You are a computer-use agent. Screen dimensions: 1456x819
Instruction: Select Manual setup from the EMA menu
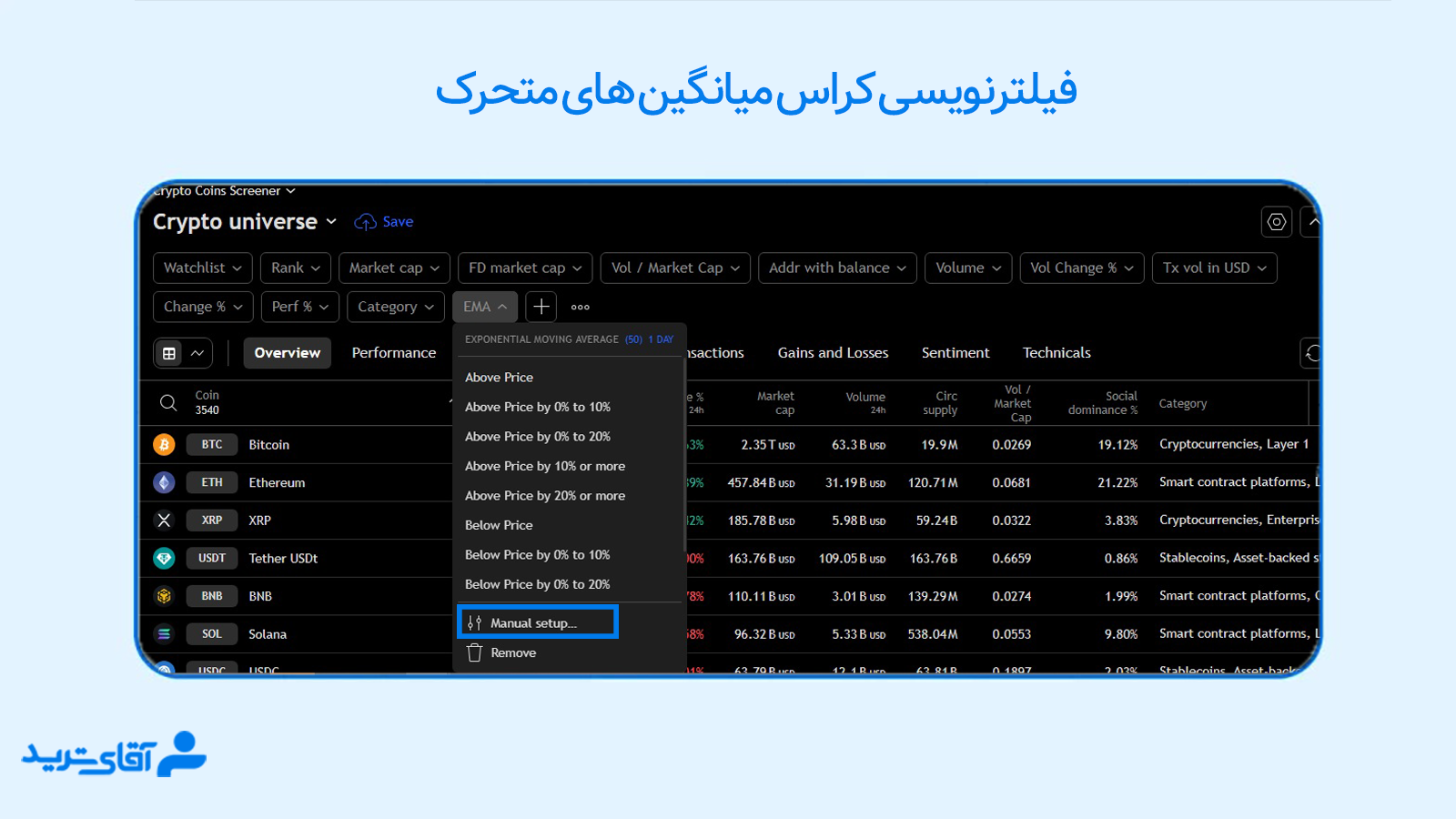tap(537, 622)
